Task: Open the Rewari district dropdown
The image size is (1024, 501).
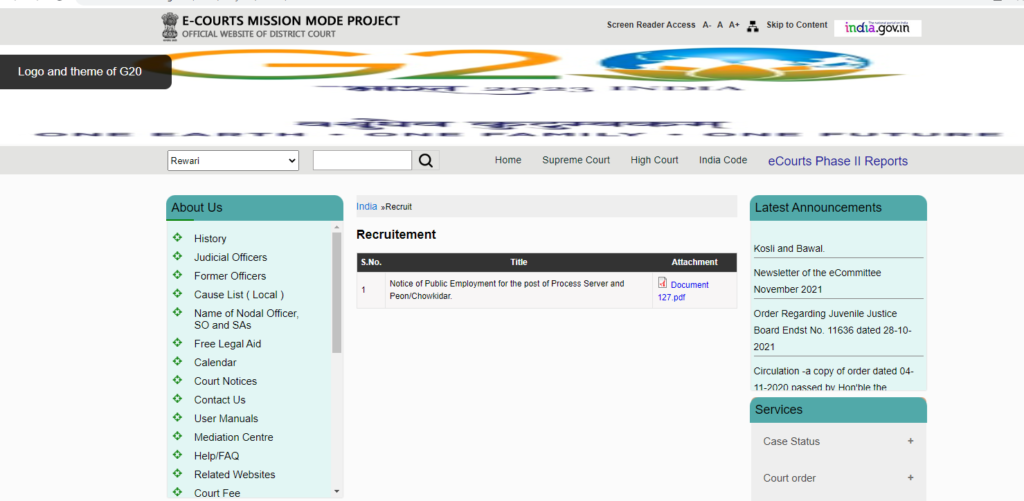Action: pos(233,161)
